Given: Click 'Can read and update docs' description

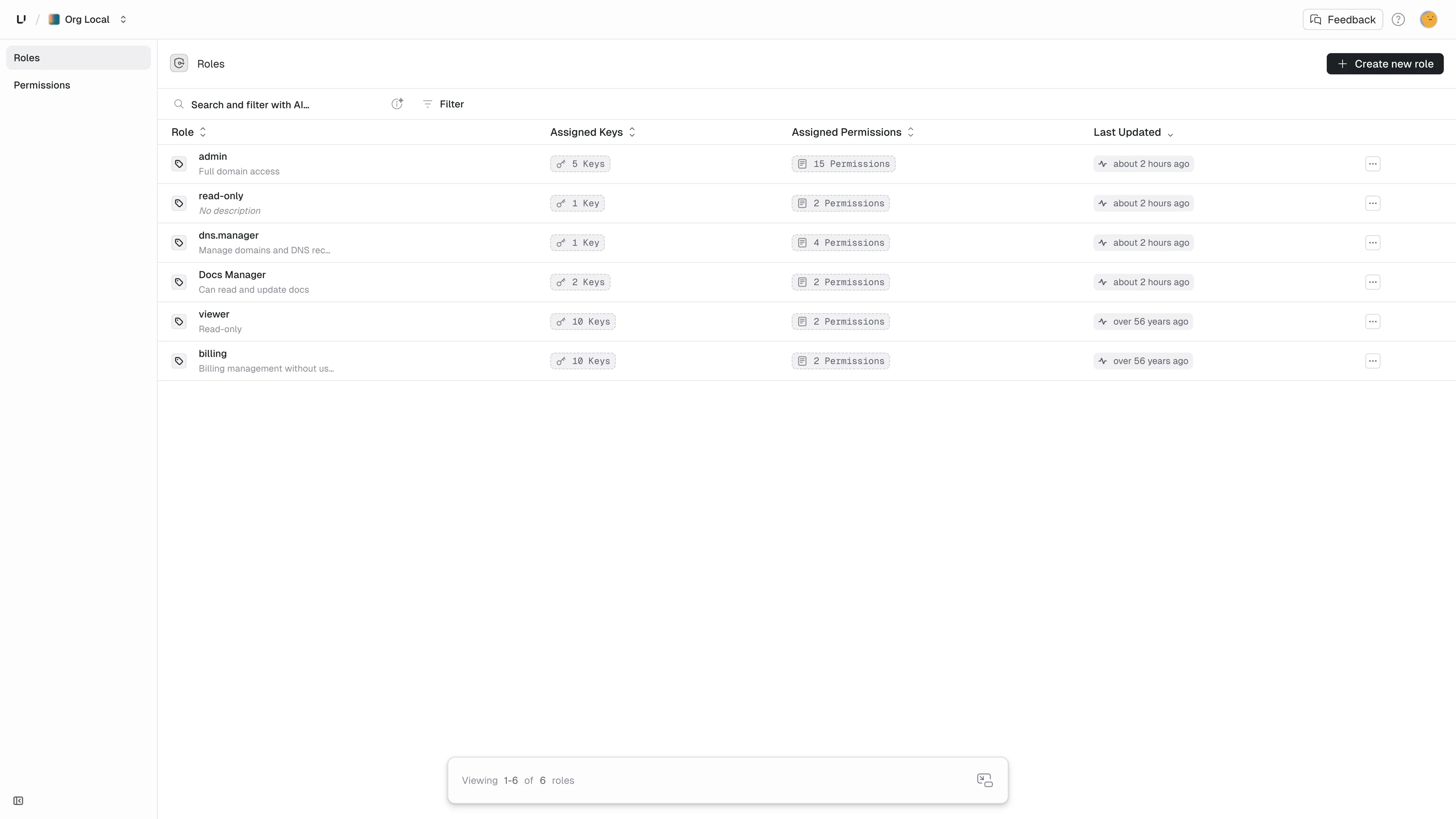Looking at the screenshot, I should coord(254,289).
